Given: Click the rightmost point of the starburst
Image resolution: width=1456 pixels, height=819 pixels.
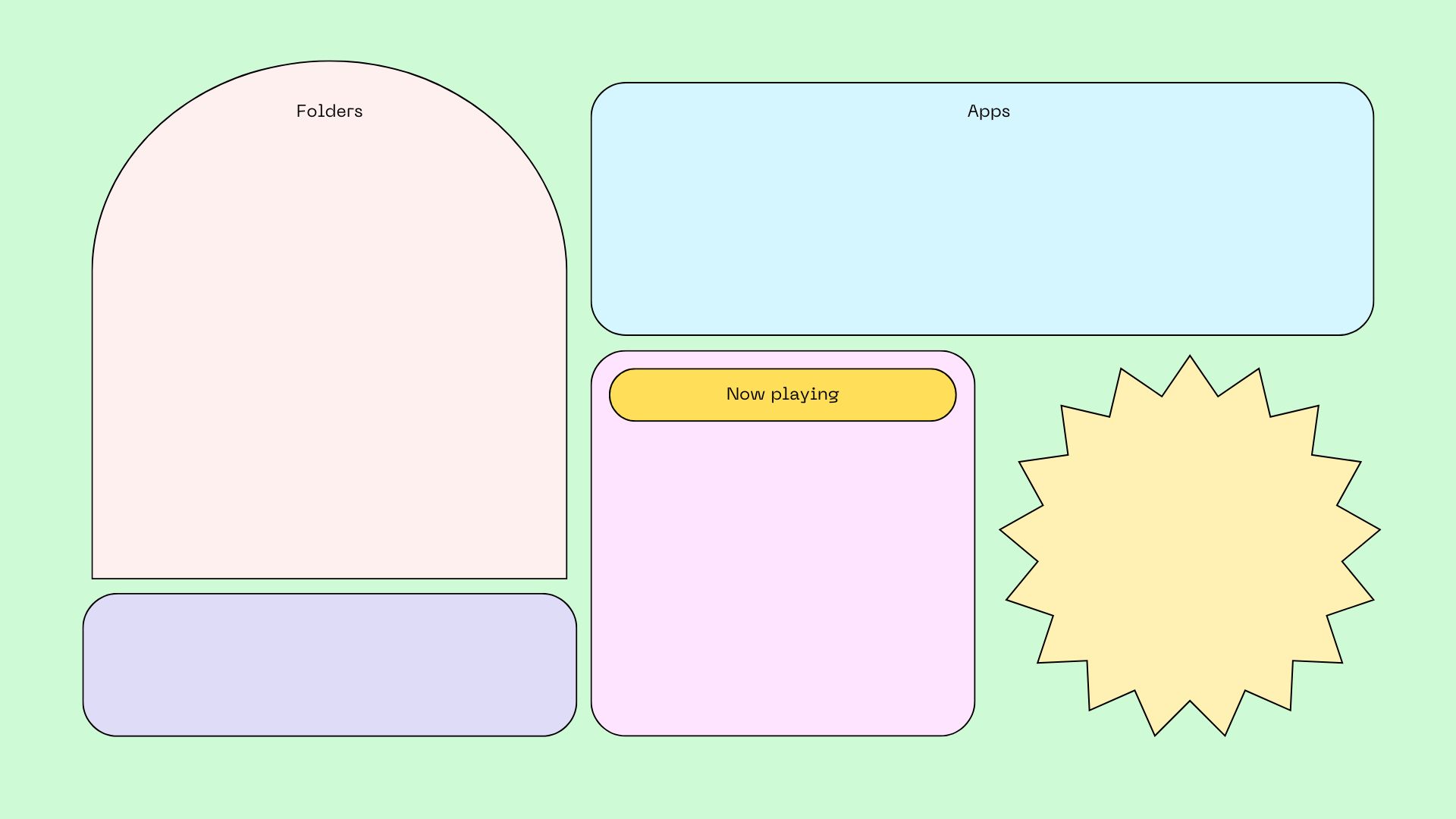Looking at the screenshot, I should coord(1374,530).
